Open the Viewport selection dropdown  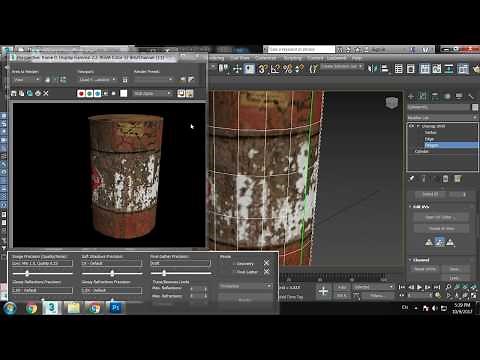click(97, 80)
